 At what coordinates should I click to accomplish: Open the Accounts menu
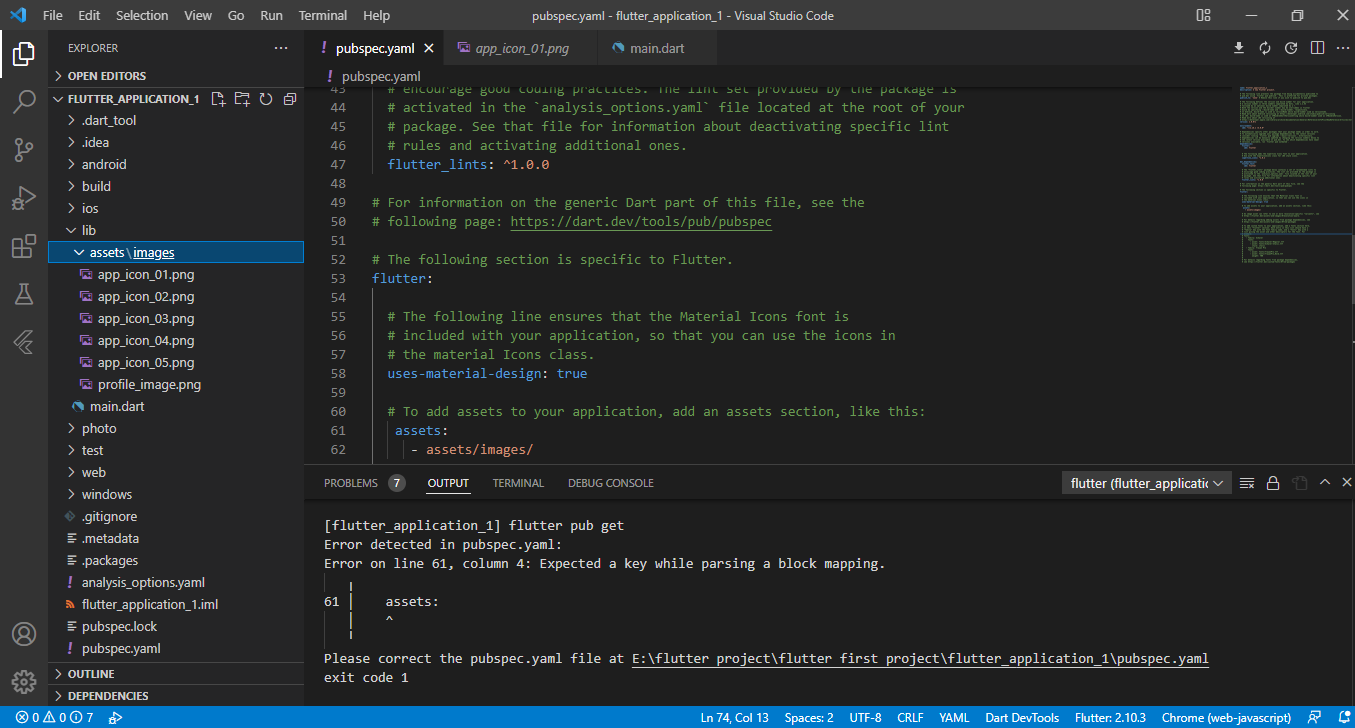pyautogui.click(x=24, y=634)
